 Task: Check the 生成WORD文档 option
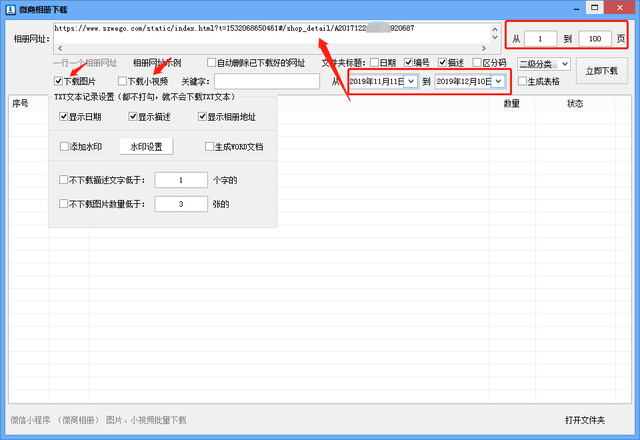click(x=210, y=147)
